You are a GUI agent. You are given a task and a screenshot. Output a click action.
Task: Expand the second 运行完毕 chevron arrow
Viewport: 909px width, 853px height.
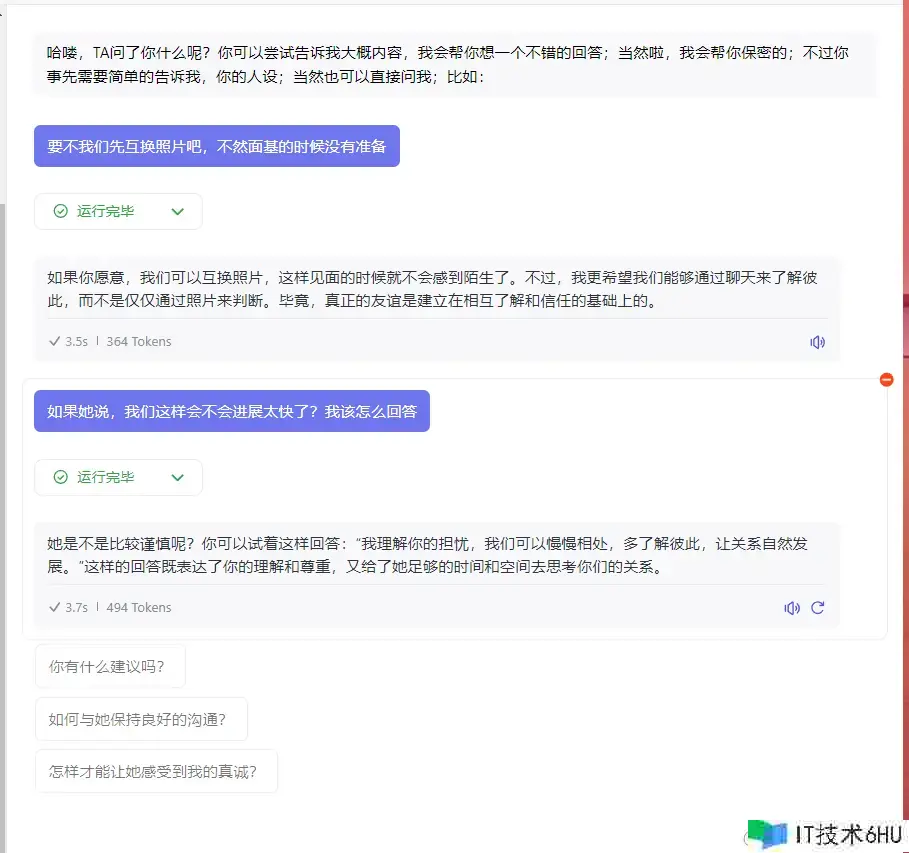coord(178,478)
